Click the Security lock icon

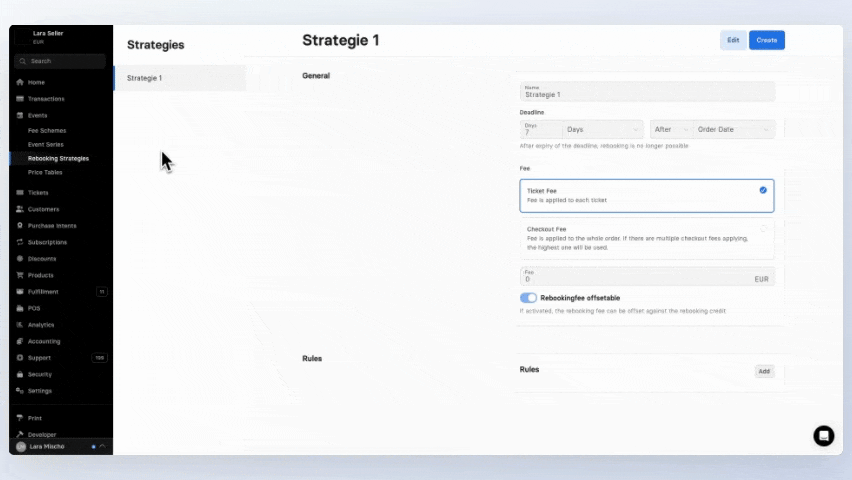pyautogui.click(x=20, y=374)
